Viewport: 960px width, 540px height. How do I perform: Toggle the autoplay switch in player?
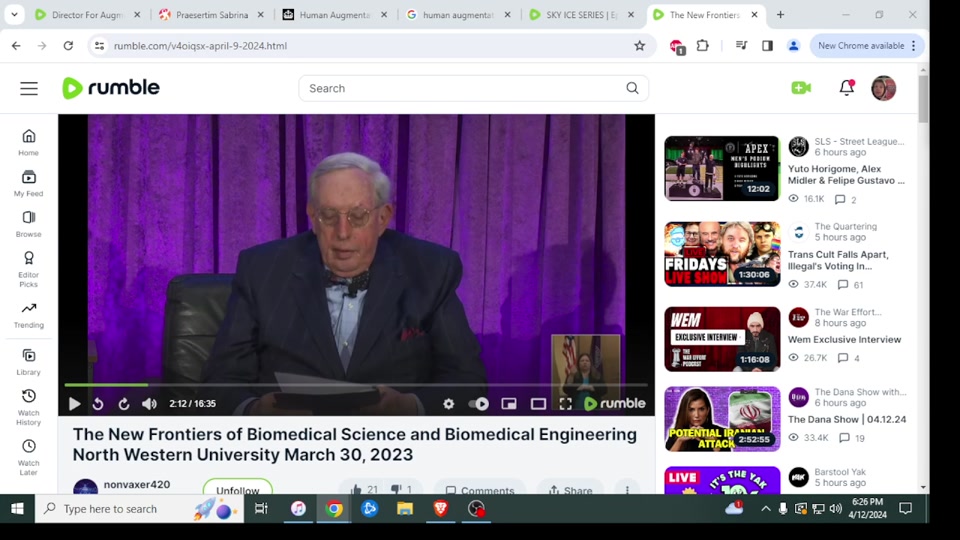(480, 404)
